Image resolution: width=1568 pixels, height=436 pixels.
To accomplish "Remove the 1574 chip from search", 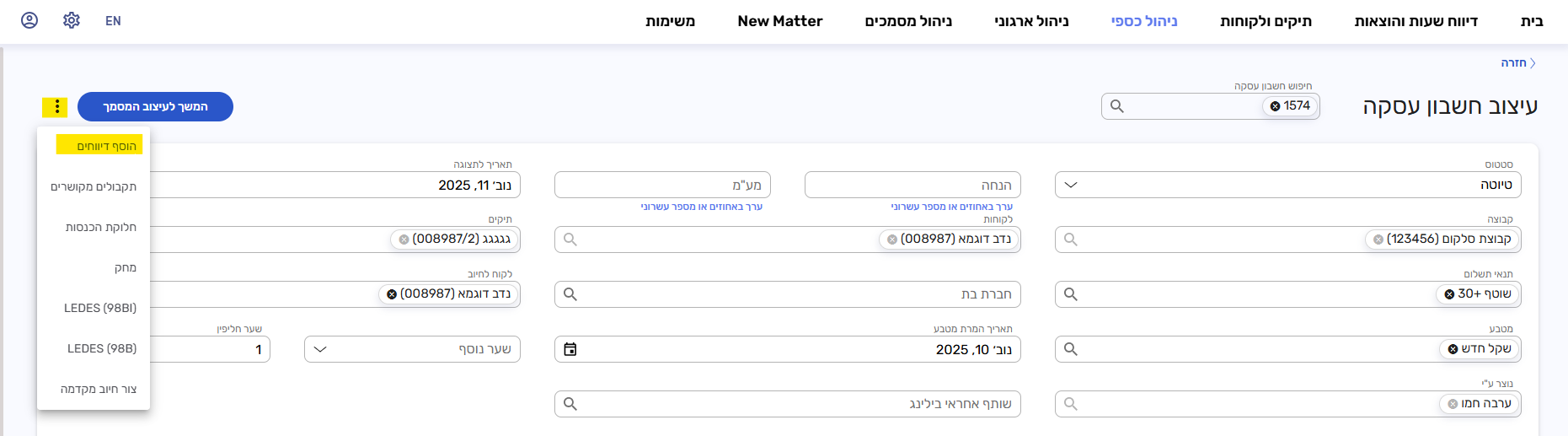I will (x=1276, y=106).
